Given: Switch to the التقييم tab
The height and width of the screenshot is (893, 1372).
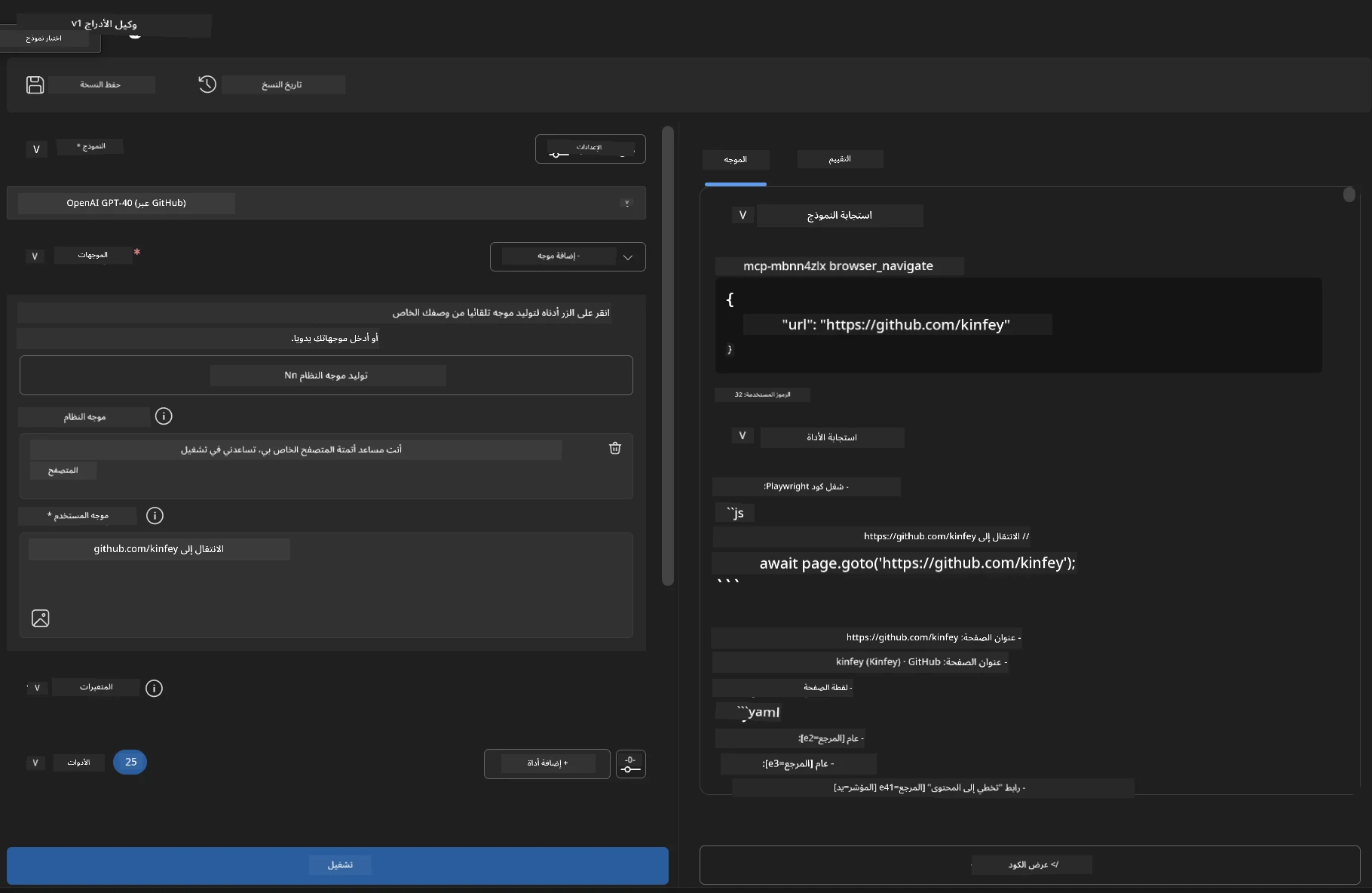Looking at the screenshot, I should [840, 159].
